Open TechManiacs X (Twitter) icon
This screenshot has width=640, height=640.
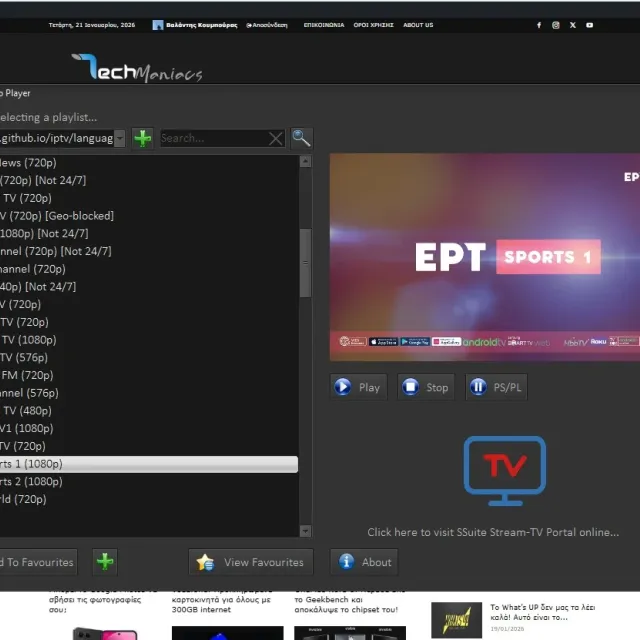pos(573,25)
